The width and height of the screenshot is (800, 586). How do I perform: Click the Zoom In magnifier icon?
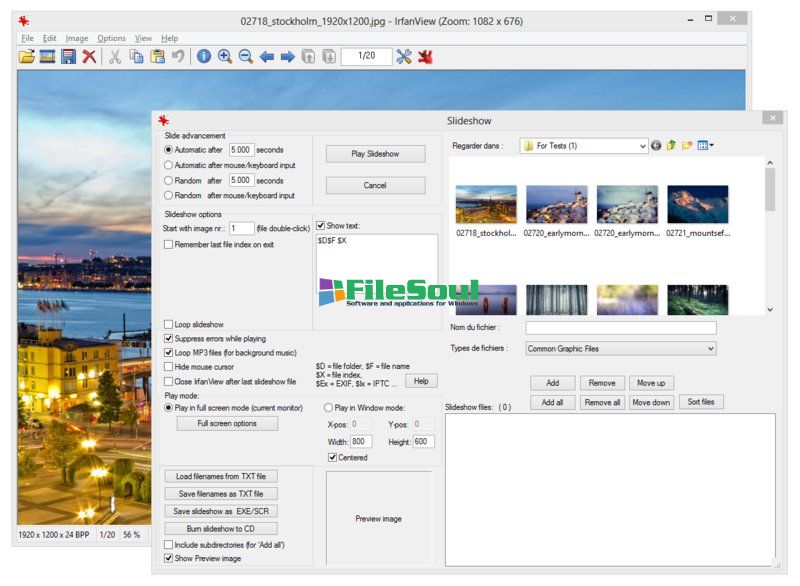pyautogui.click(x=224, y=57)
